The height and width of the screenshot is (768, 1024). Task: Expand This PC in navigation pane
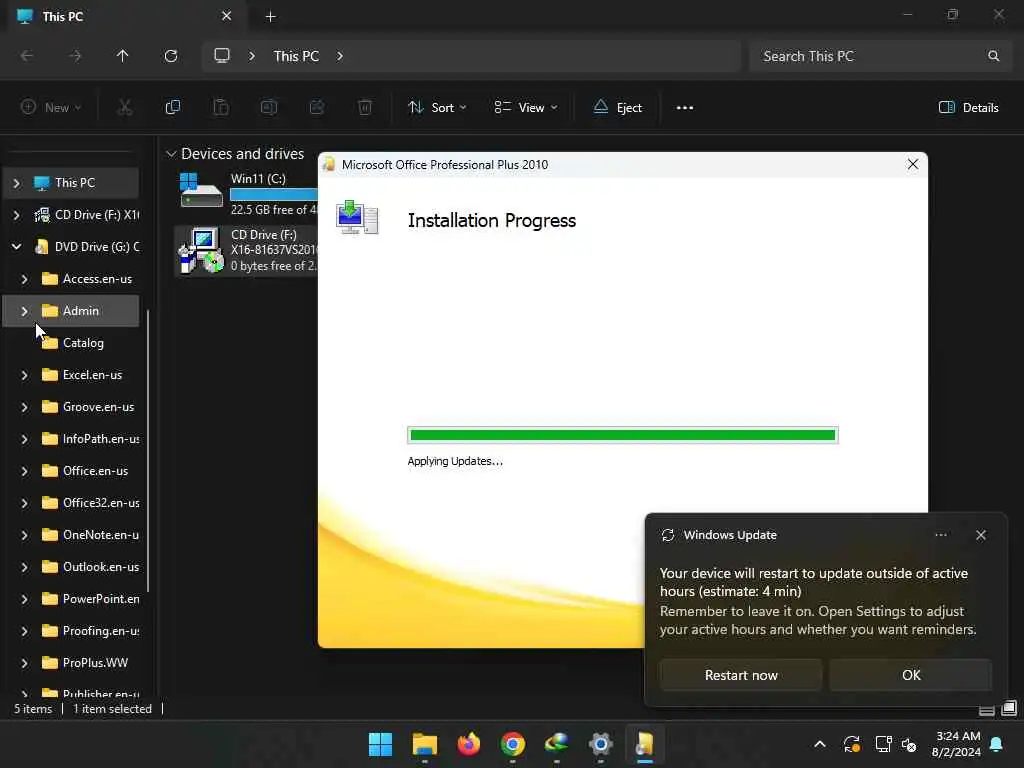(16, 183)
